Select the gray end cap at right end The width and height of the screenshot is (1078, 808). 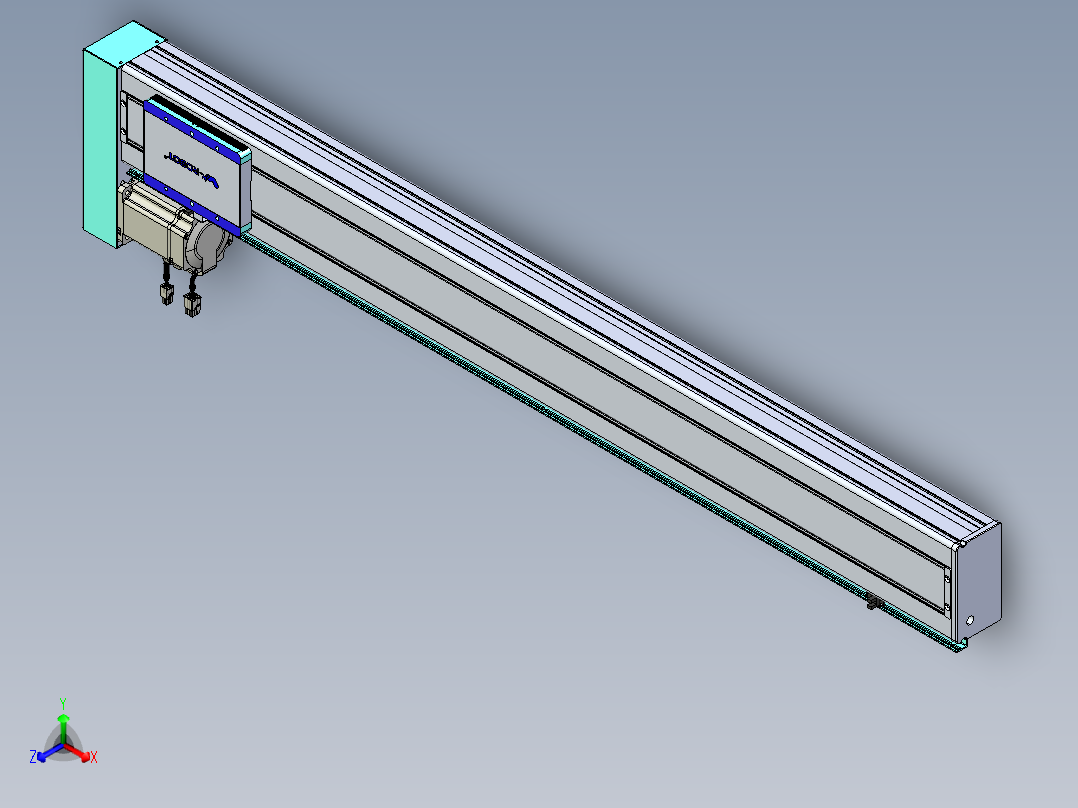click(979, 584)
